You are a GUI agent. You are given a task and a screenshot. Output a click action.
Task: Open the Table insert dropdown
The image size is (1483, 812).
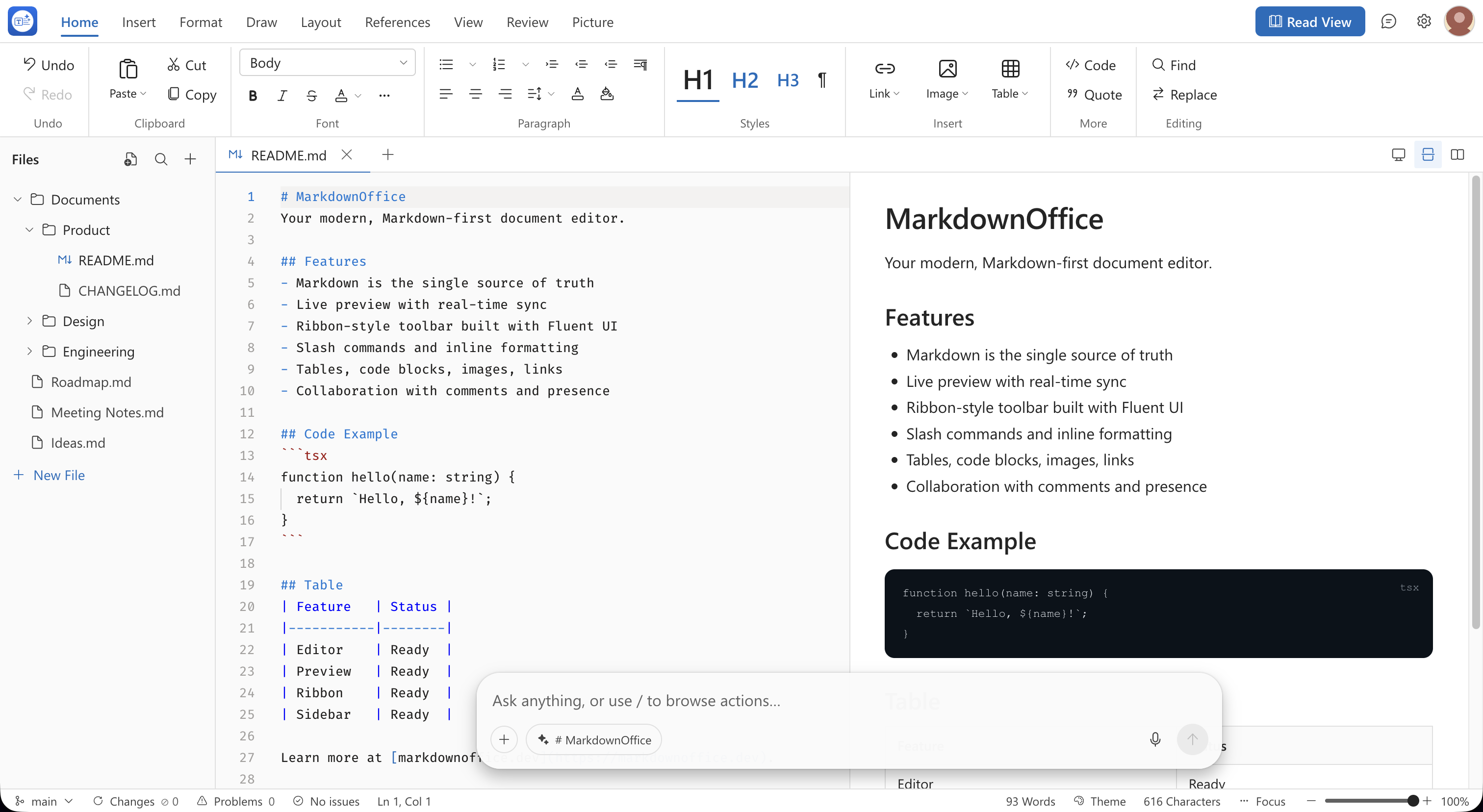pos(1010,79)
